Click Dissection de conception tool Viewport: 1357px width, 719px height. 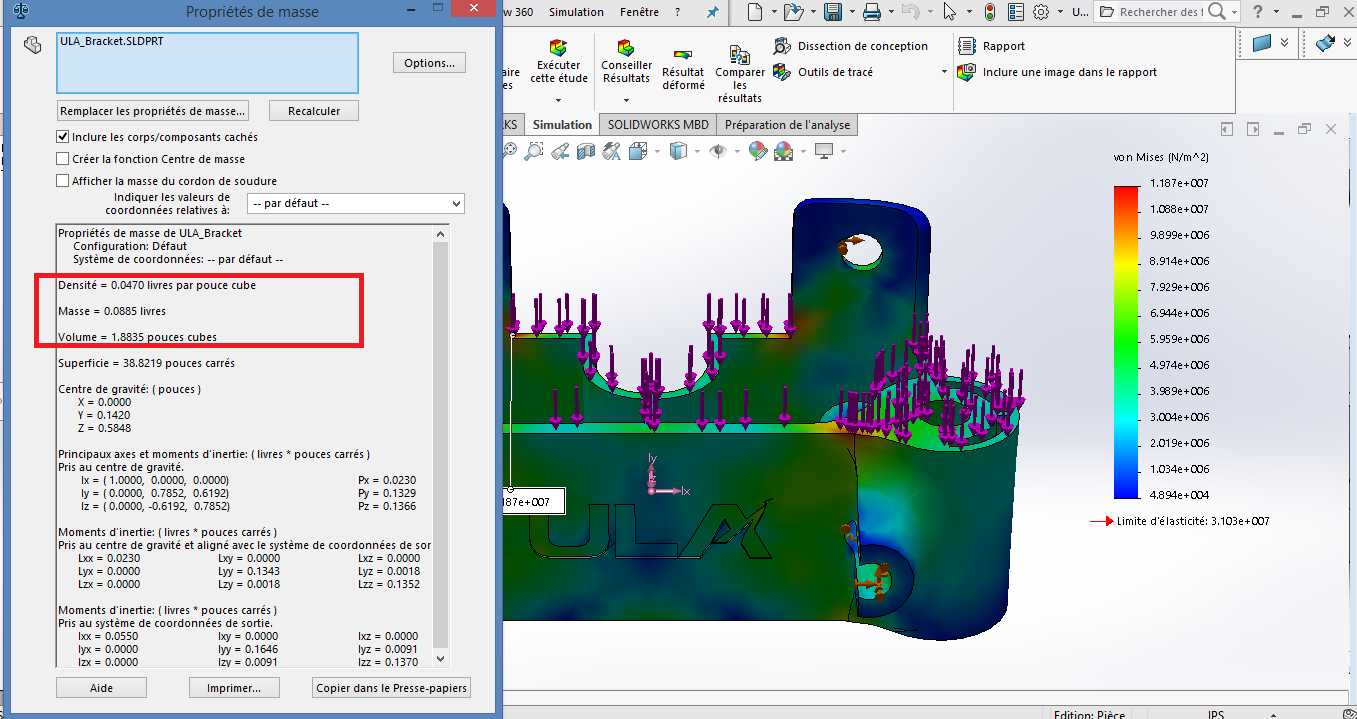click(851, 46)
